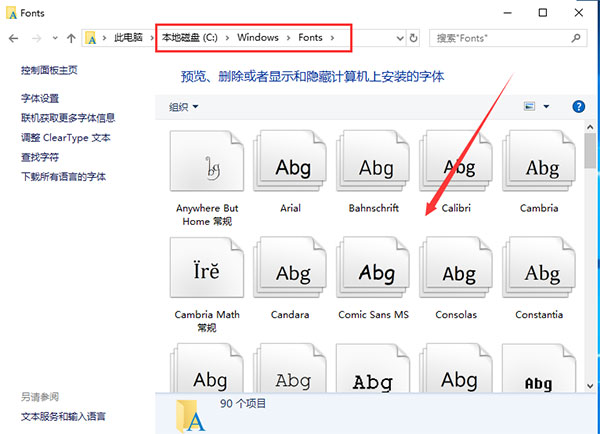The width and height of the screenshot is (600, 434).
Task: Open the Cambria Math font icon
Action: pos(207,267)
